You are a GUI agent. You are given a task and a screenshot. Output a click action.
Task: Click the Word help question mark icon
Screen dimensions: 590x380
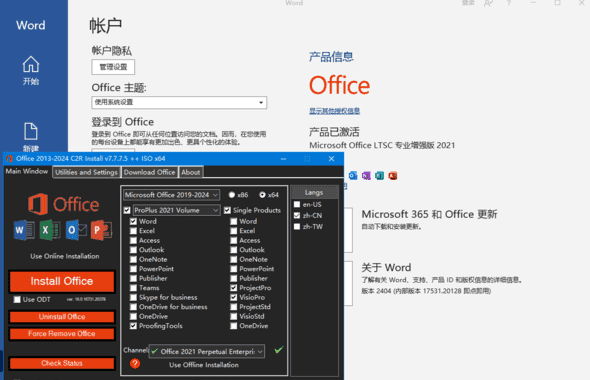coord(509,3)
